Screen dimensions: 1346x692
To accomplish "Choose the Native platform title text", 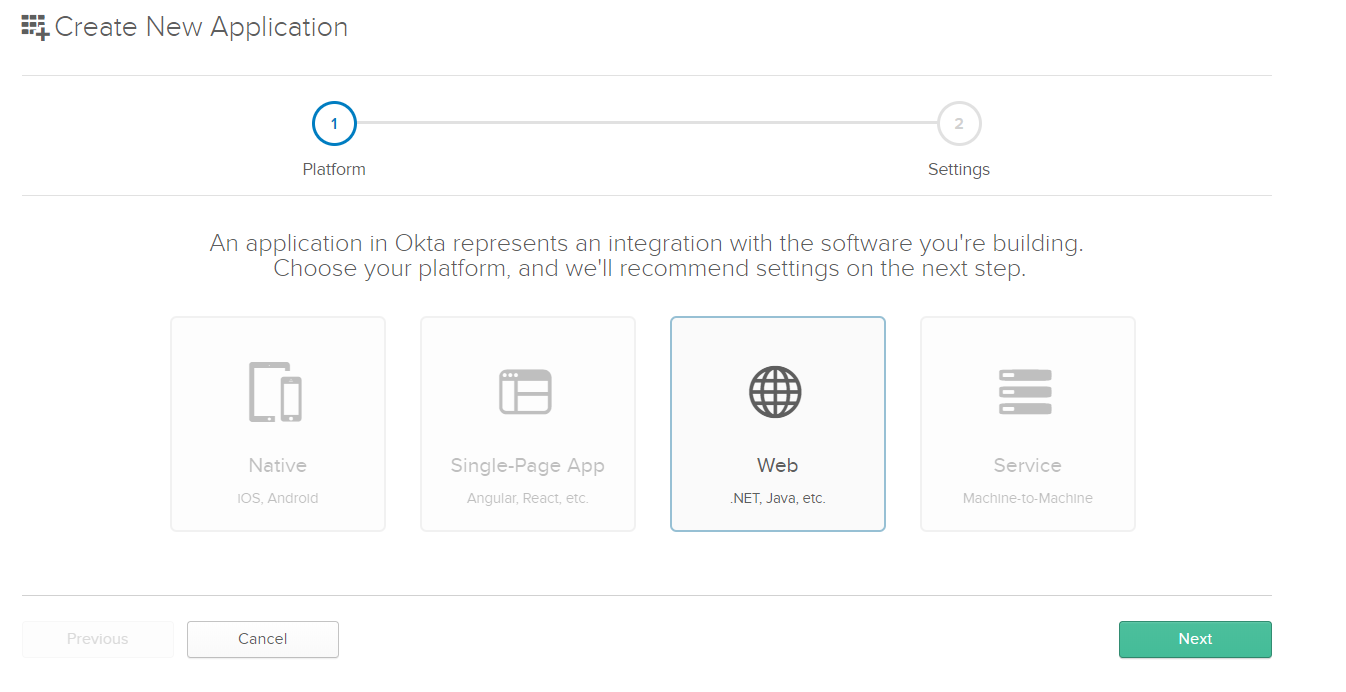I will coord(278,465).
